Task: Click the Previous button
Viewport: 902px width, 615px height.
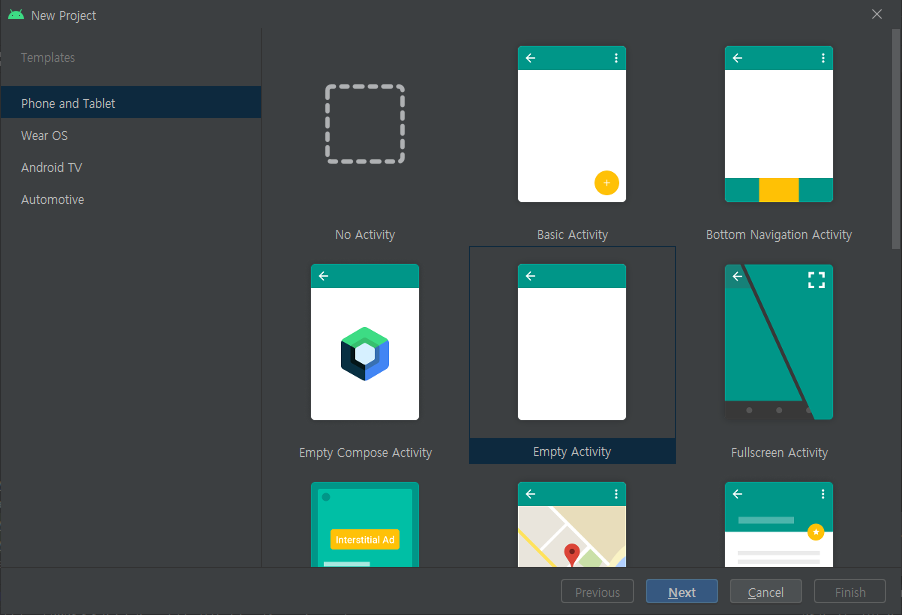Action: (x=597, y=591)
